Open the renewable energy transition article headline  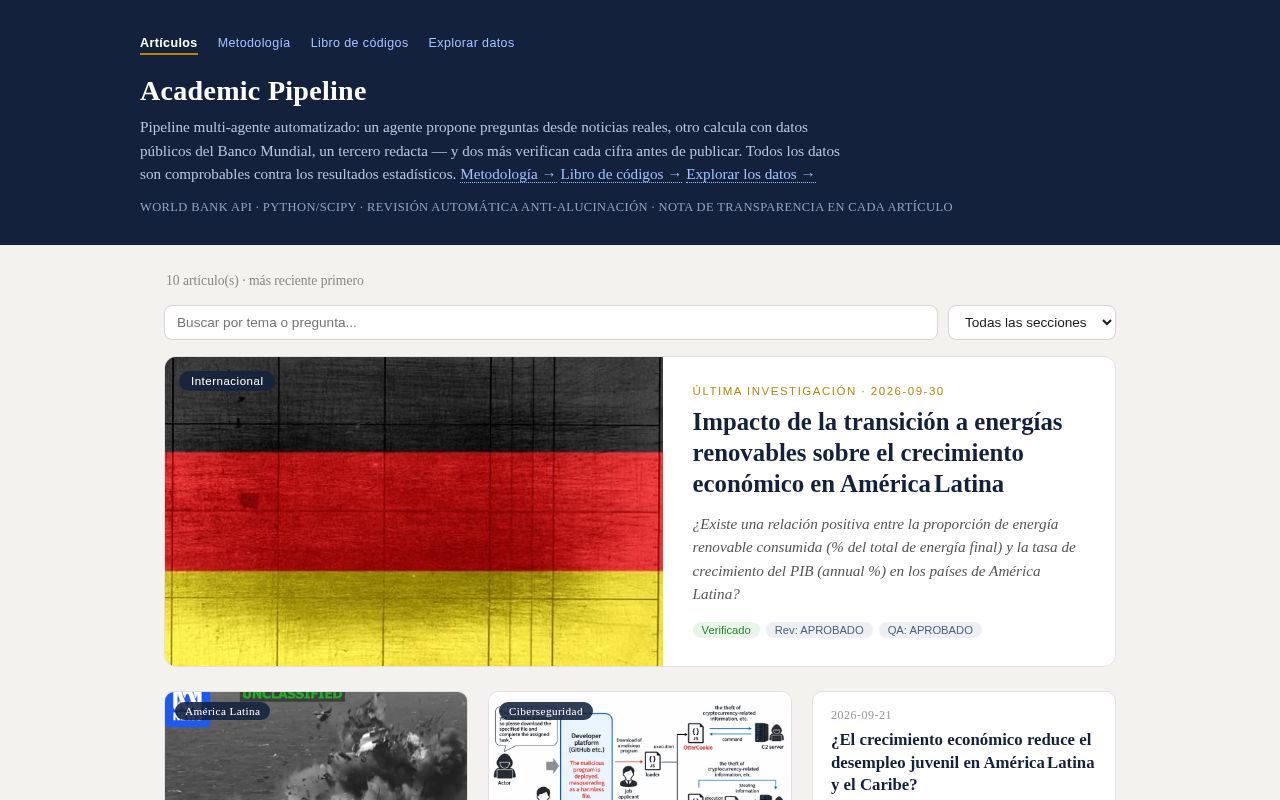coord(877,452)
